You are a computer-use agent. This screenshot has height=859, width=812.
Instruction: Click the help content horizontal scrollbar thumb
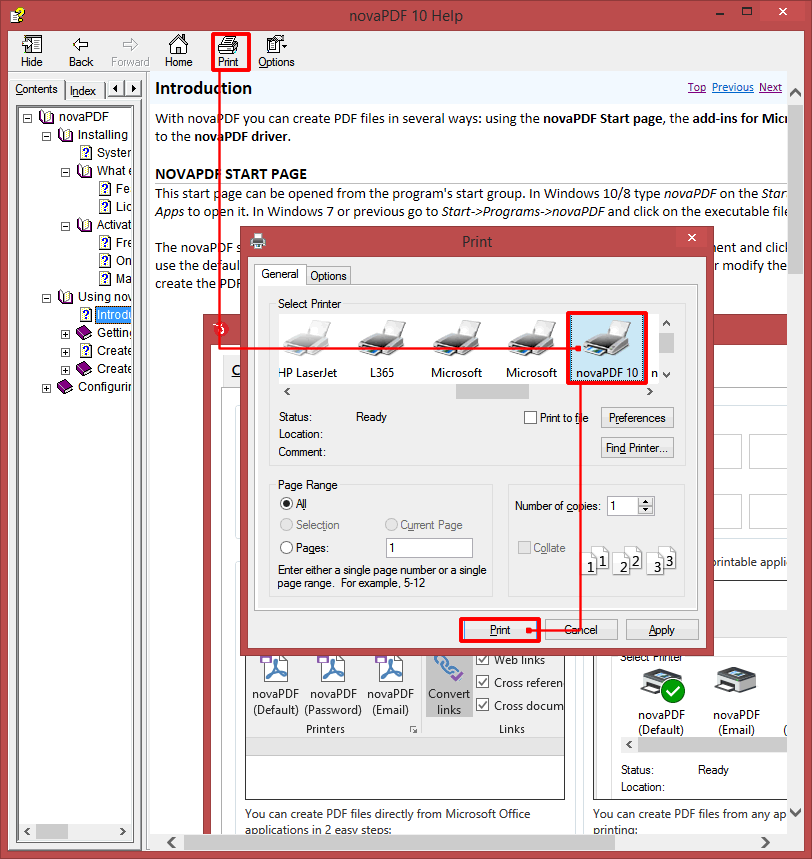(x=399, y=842)
